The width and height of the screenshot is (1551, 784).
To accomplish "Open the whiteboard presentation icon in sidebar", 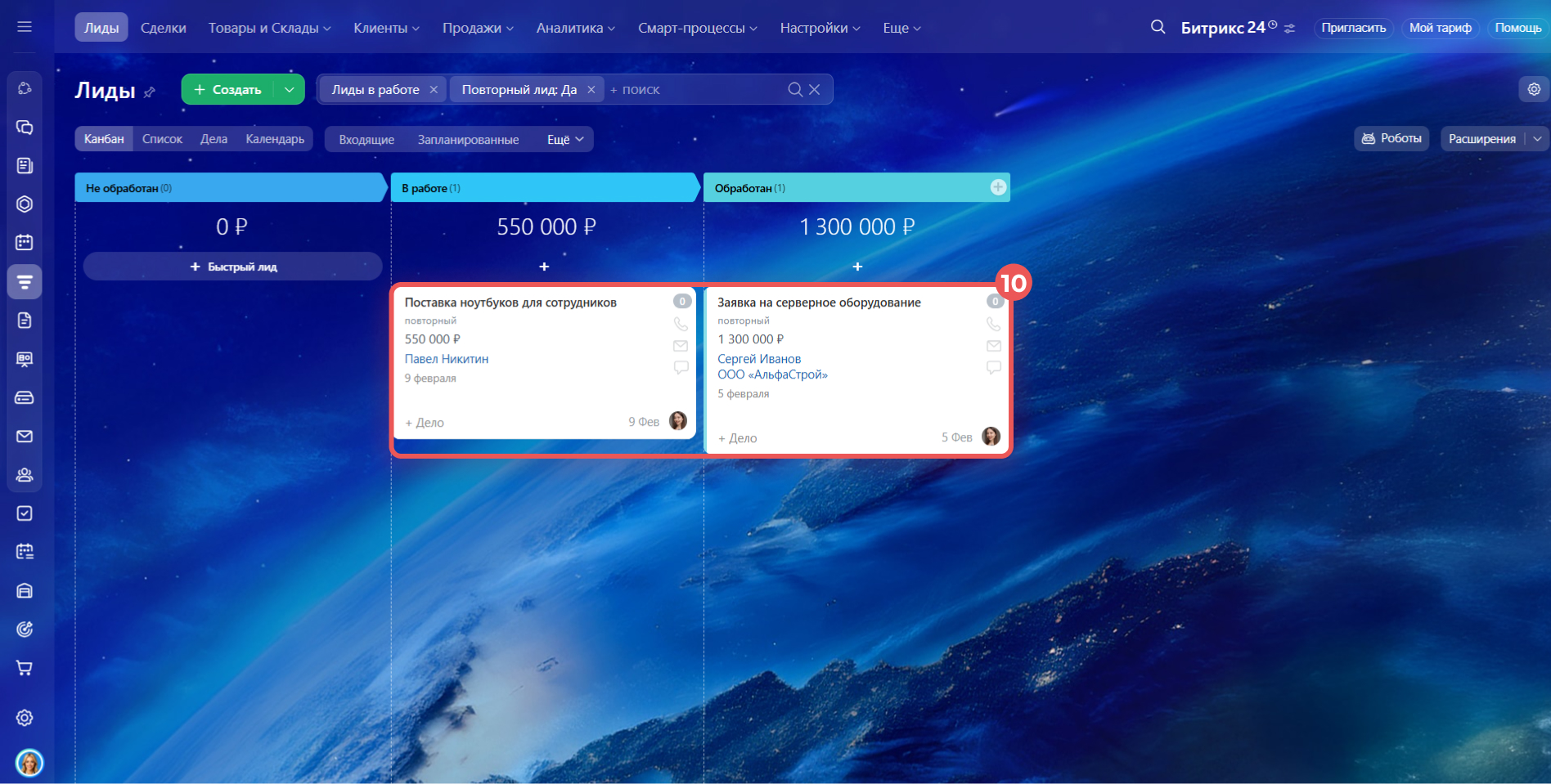I will pos(25,359).
